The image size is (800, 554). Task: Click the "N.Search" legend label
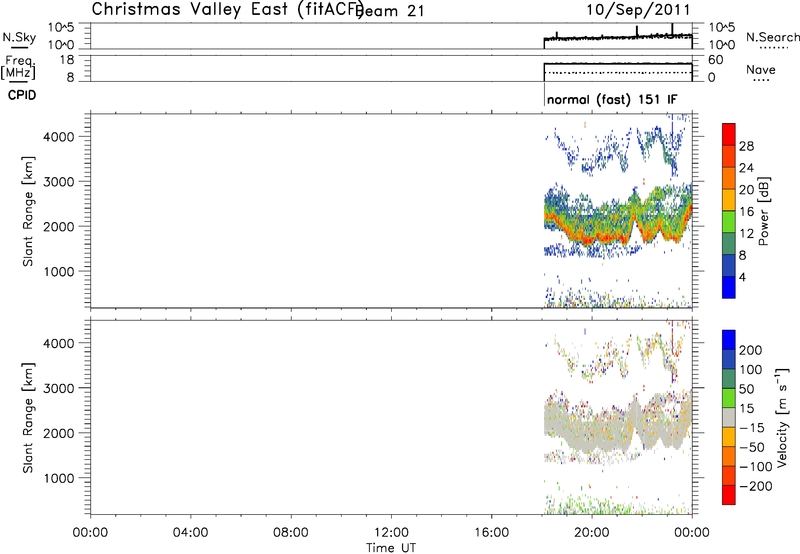point(772,37)
